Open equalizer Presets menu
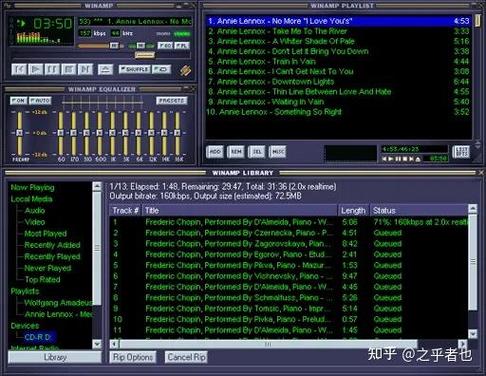The width and height of the screenshot is (486, 376). (172, 100)
